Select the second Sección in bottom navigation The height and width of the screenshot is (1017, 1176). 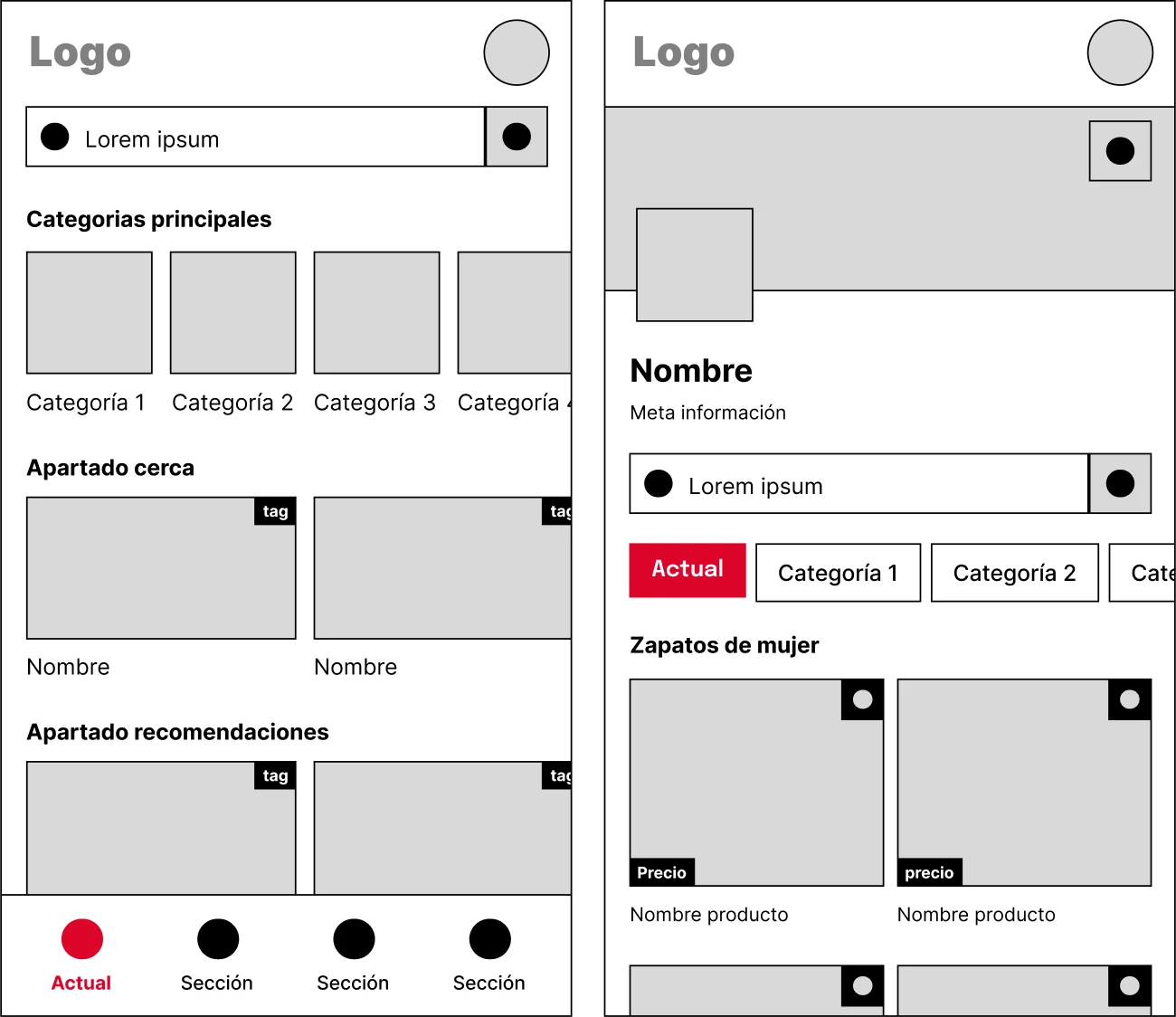click(x=217, y=955)
